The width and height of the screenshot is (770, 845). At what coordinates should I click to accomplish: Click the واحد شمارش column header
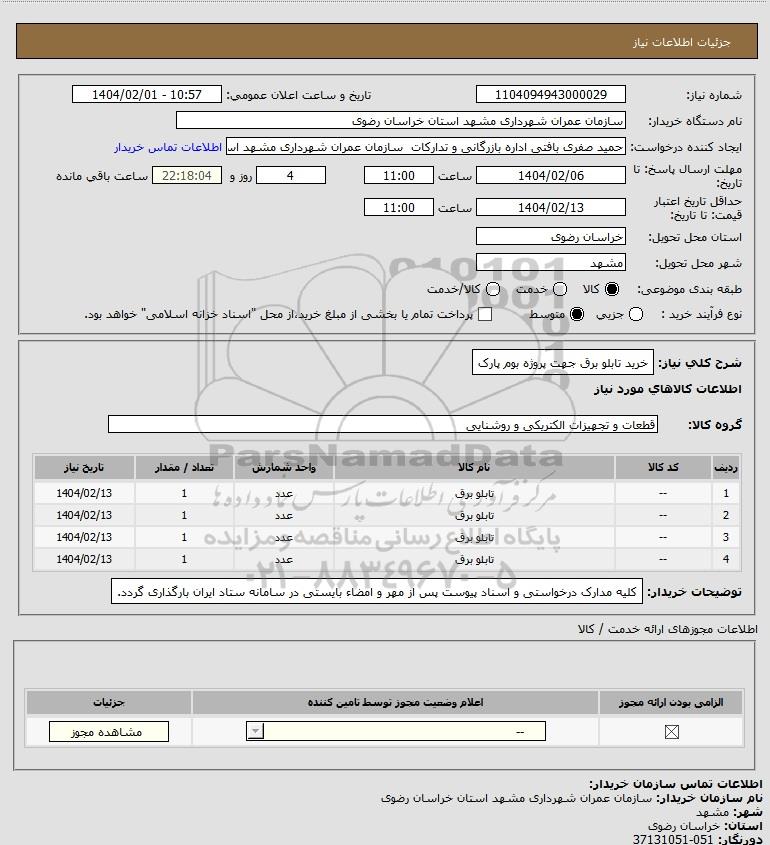[284, 467]
